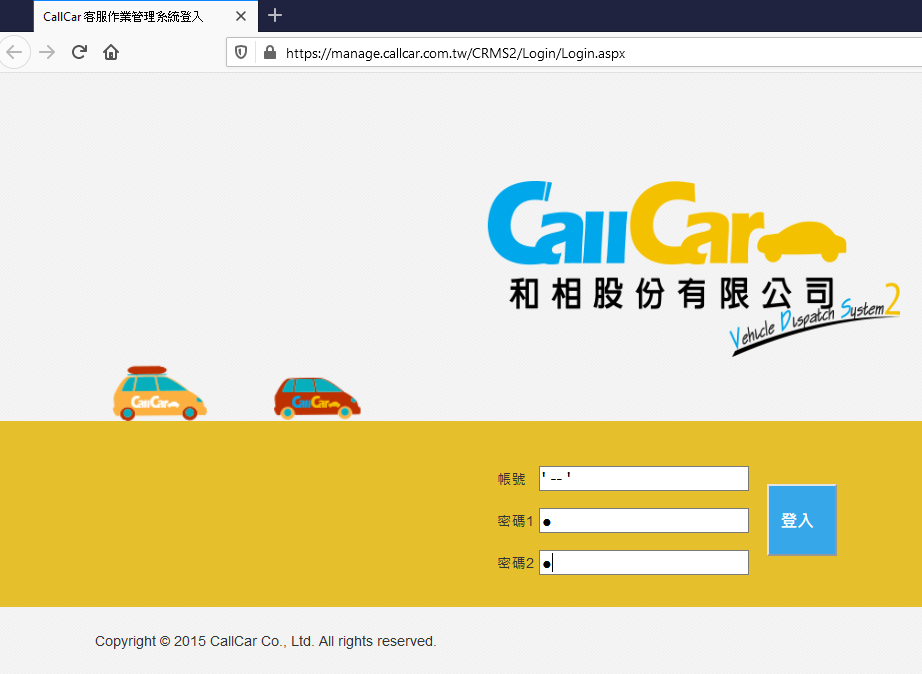
Task: Select the CallCar 客服作業管理系統登入 tab
Action: pos(146,16)
